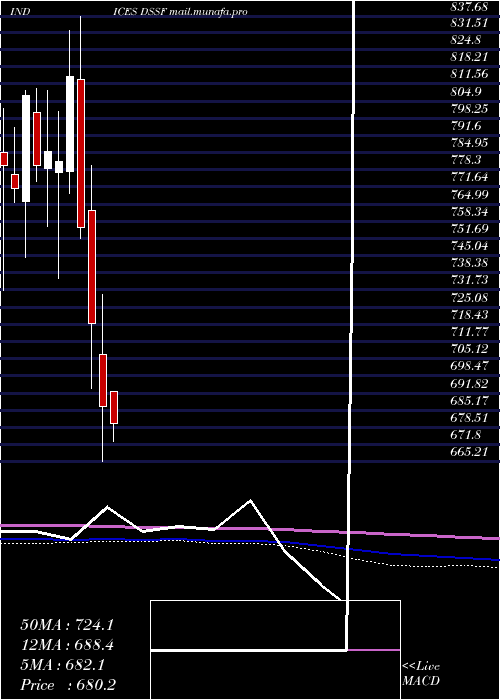
Task: Select the 824.8 price level label
Action: [x=466, y=40]
